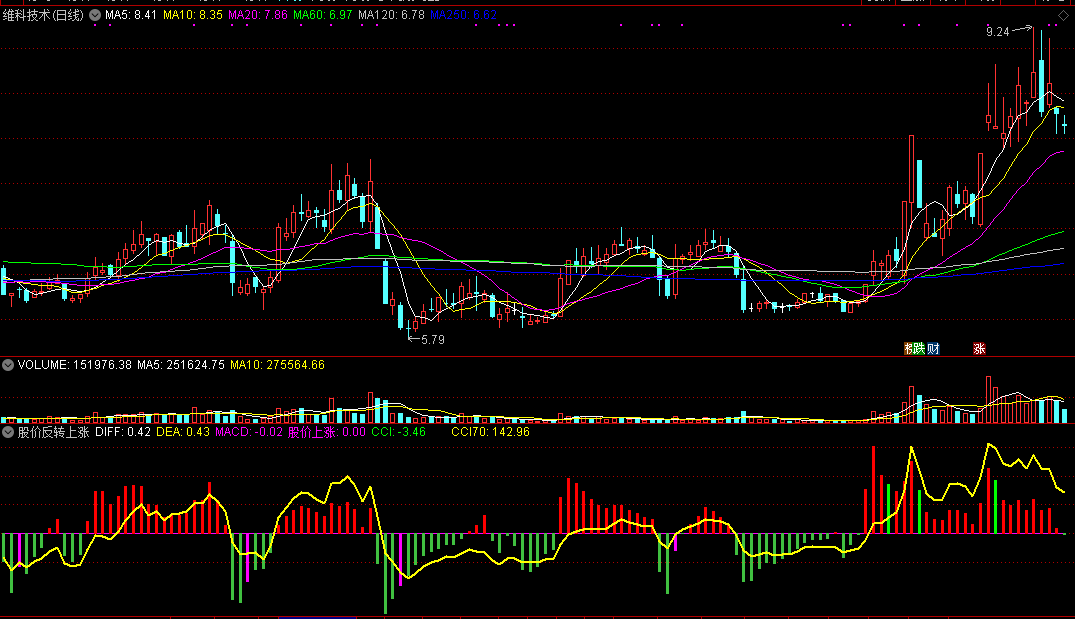
Task: Click the green CCI: -3.46 value
Action: 398,432
